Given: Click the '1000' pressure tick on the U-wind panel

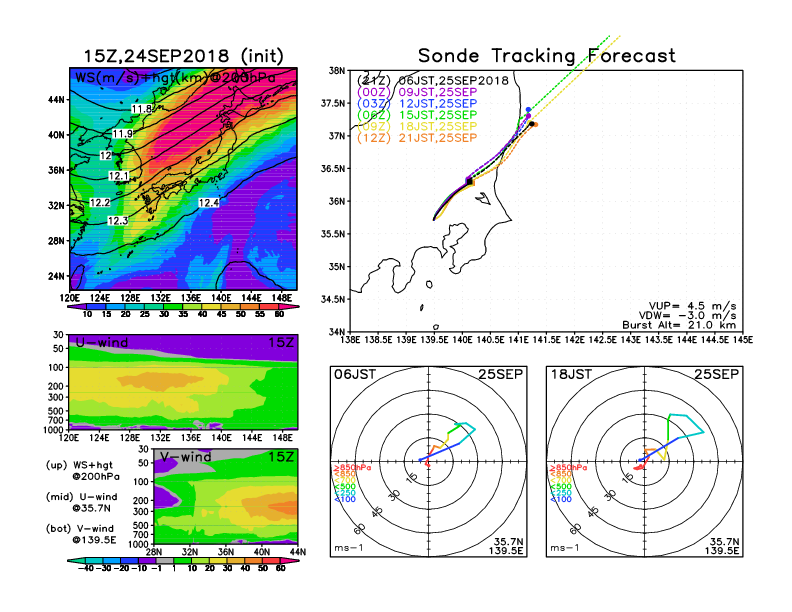Looking at the screenshot, I should pyautogui.click(x=54, y=430).
